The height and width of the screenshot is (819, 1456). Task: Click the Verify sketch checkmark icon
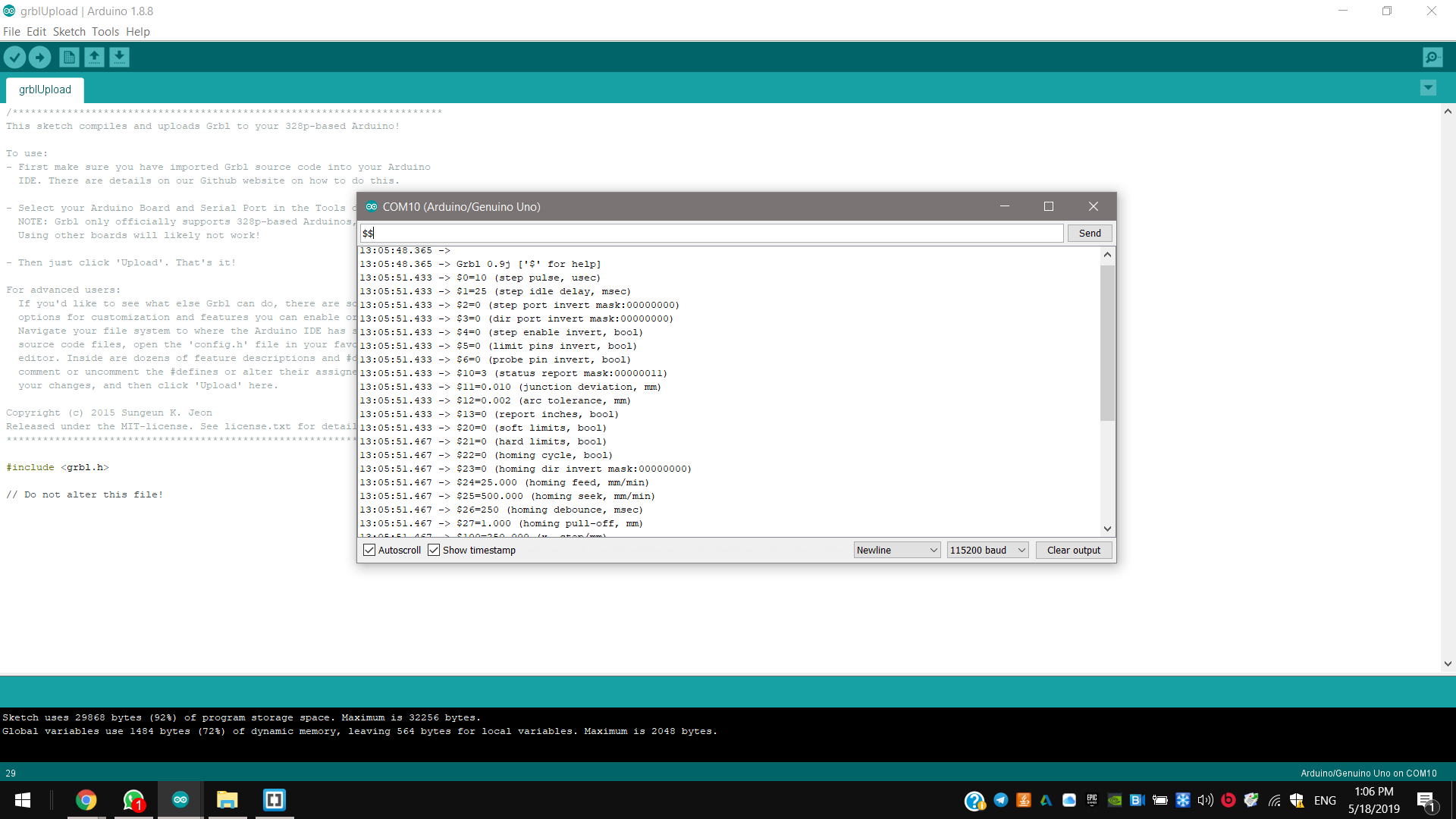coord(14,57)
